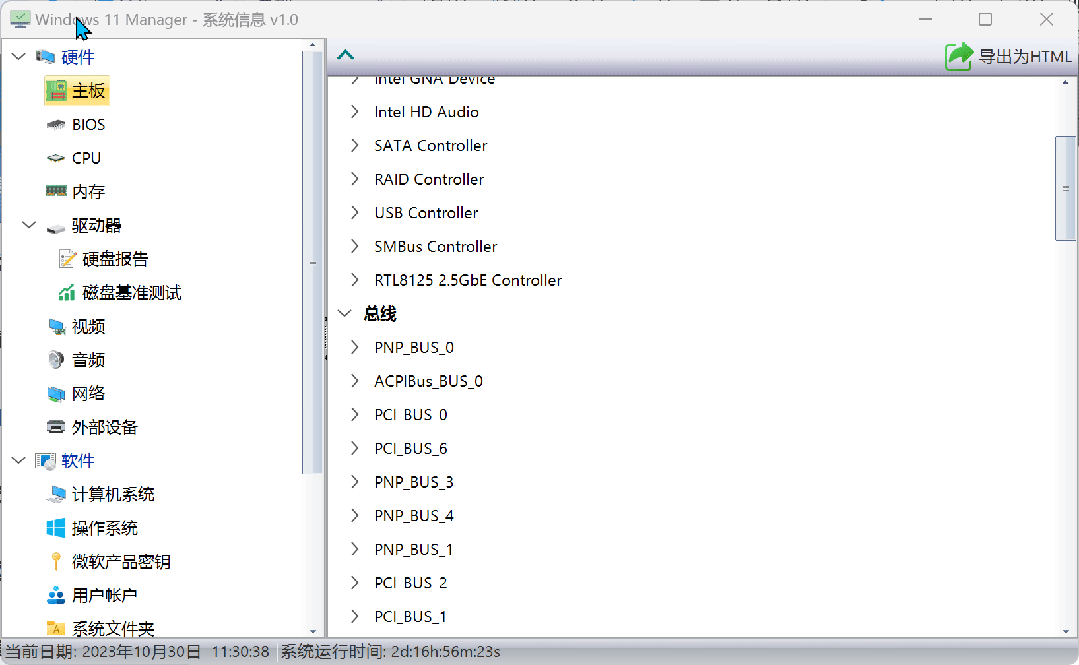Click 导出为HTML export button text
The height and width of the screenshot is (665, 1079).
(x=1025, y=56)
